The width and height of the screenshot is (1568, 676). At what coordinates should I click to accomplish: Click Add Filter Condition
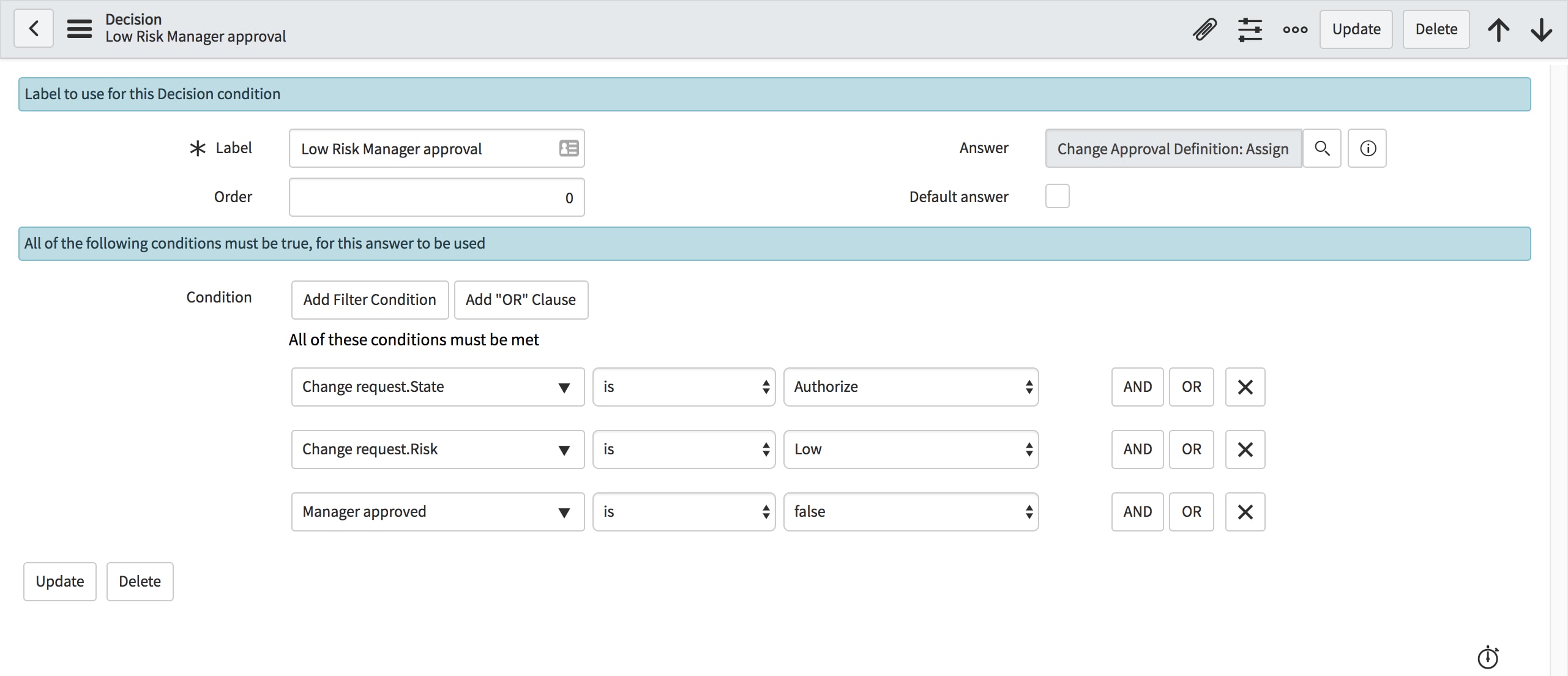(x=369, y=299)
